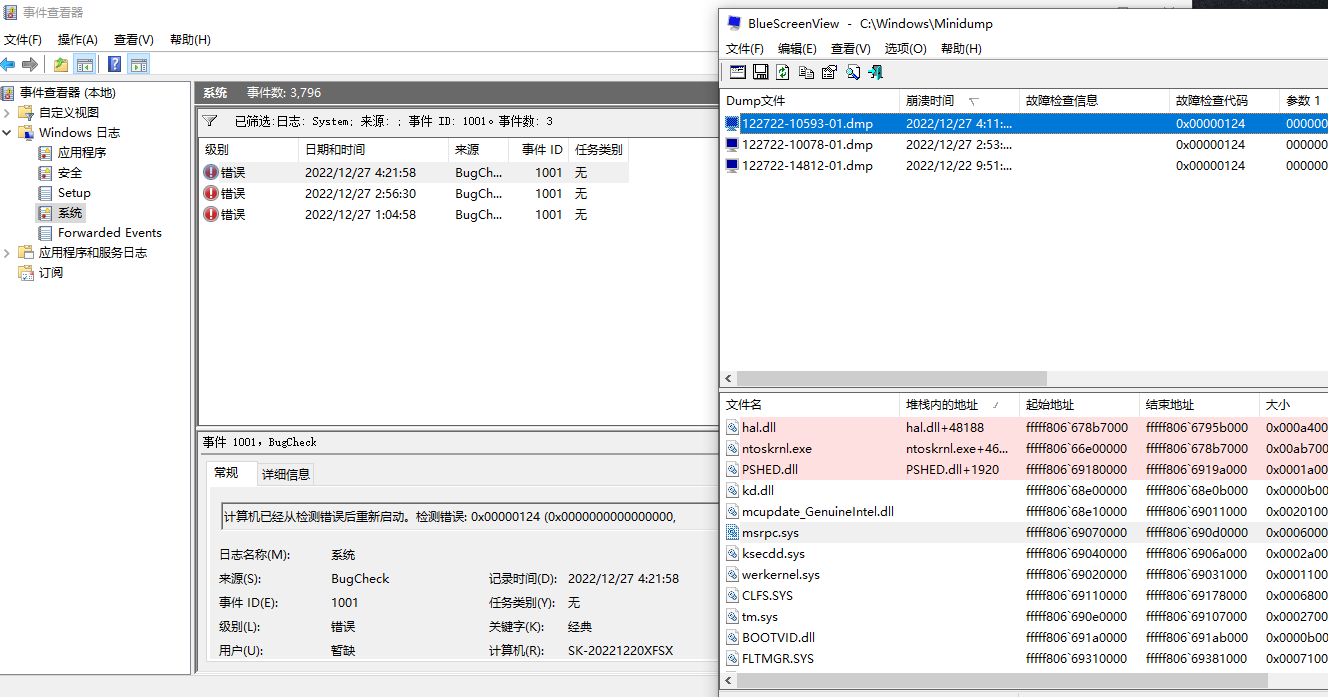
Task: Switch to the 常规 tab in event details
Action: tap(227, 473)
